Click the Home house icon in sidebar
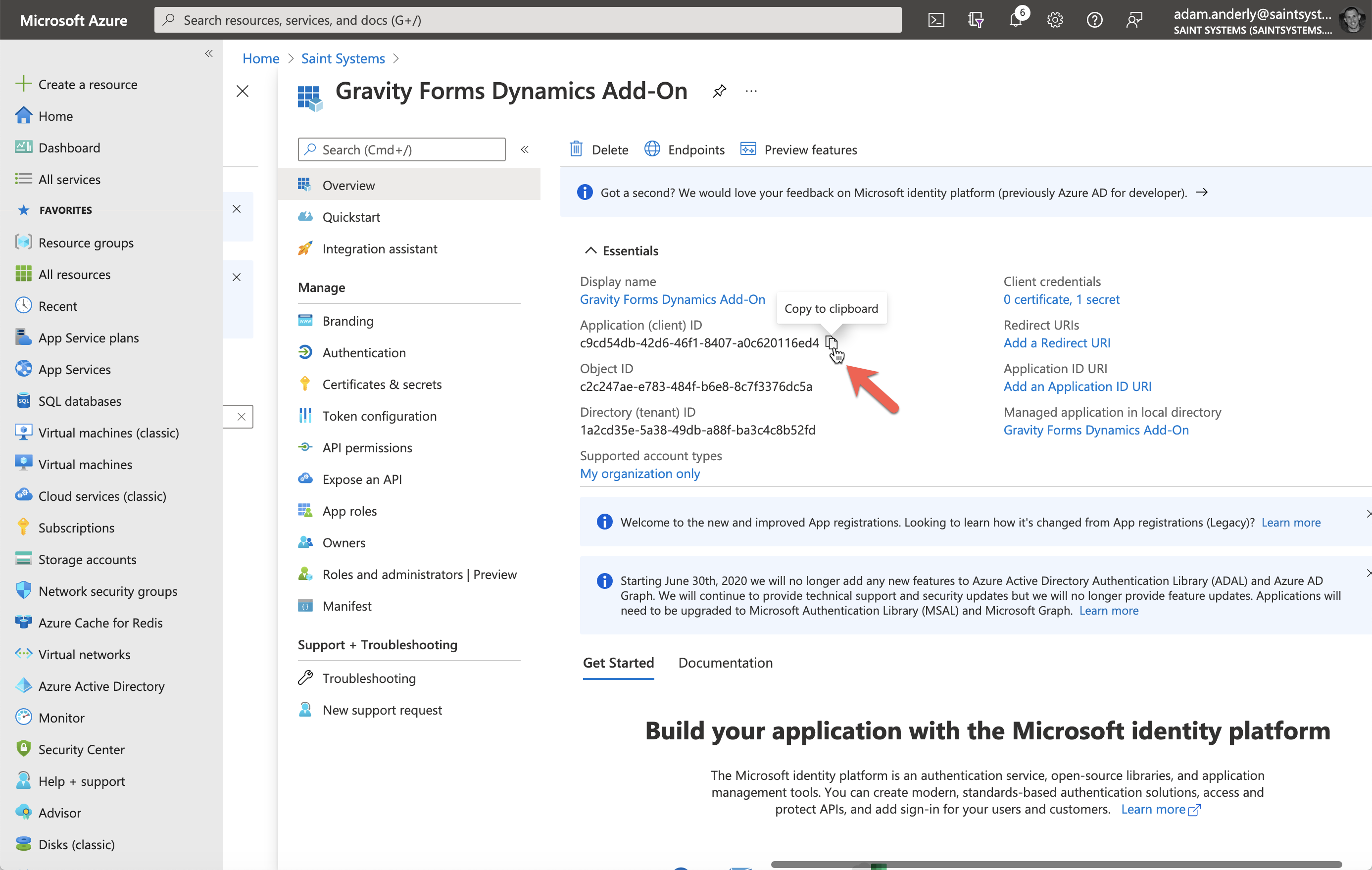Image resolution: width=1372 pixels, height=870 pixels. (x=23, y=116)
